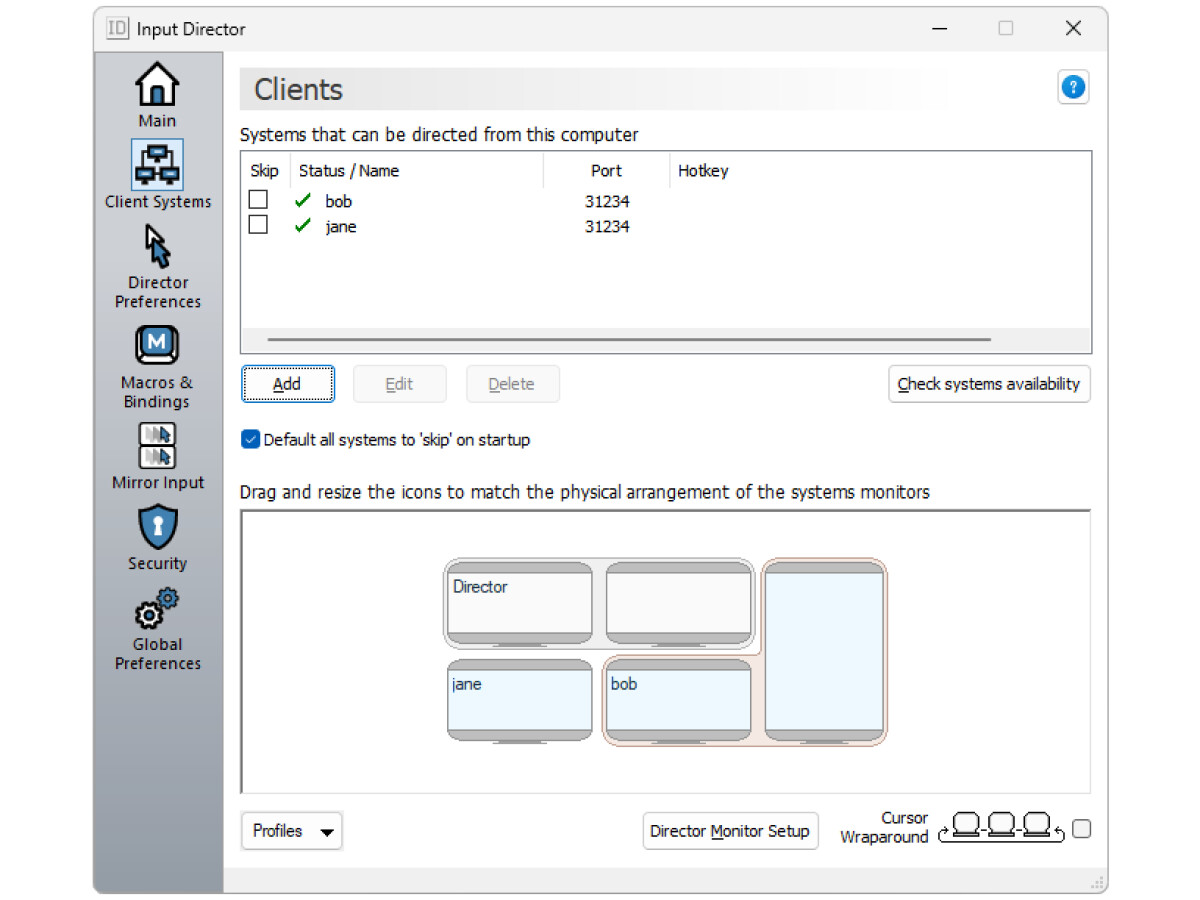Click the Add button

pos(287,384)
